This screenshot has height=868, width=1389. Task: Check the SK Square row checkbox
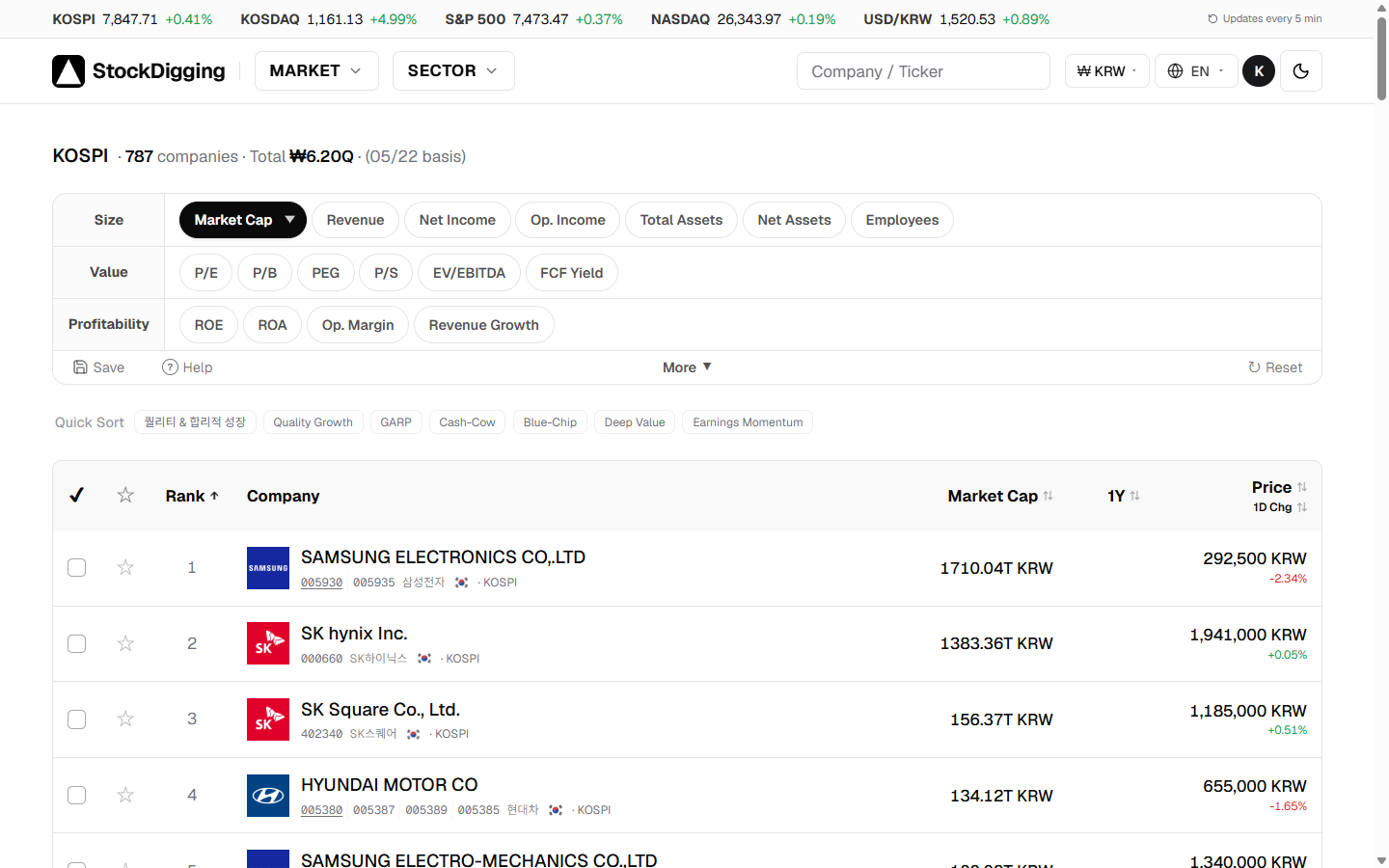tap(77, 719)
